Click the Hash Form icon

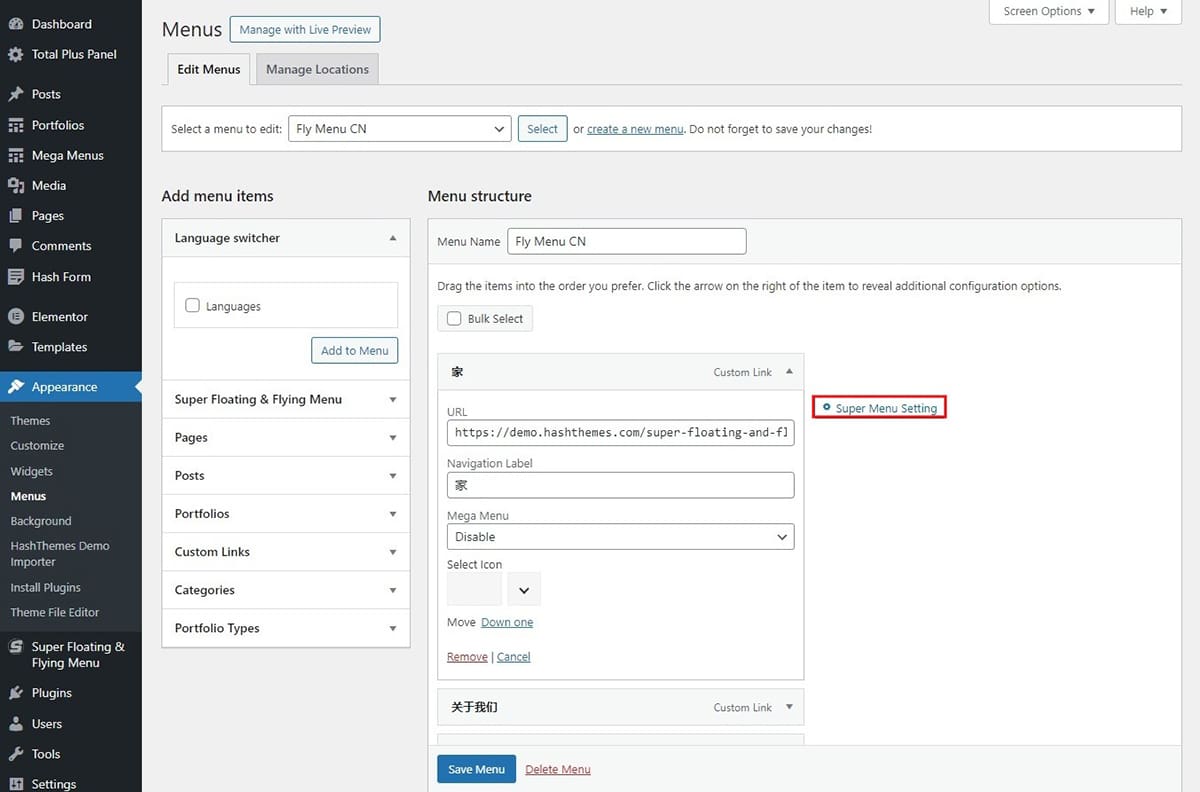tap(16, 277)
